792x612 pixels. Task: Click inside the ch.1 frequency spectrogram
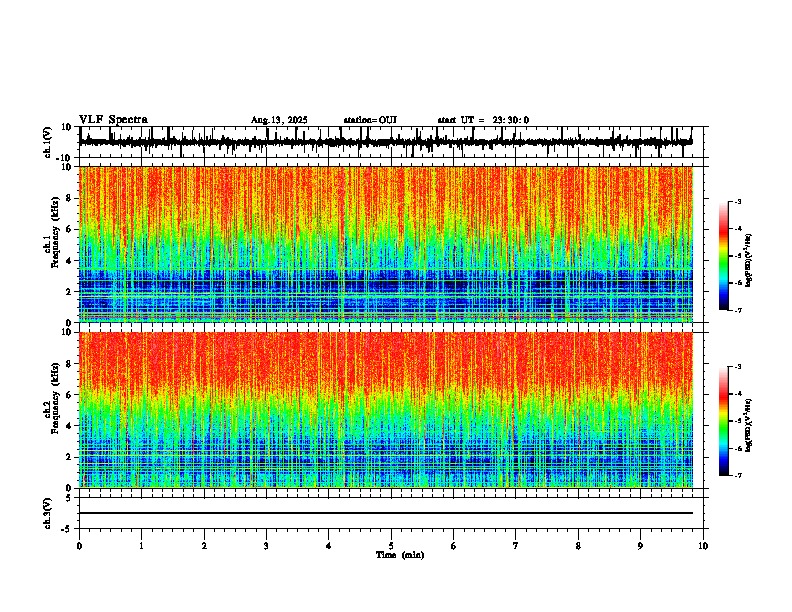click(x=386, y=244)
